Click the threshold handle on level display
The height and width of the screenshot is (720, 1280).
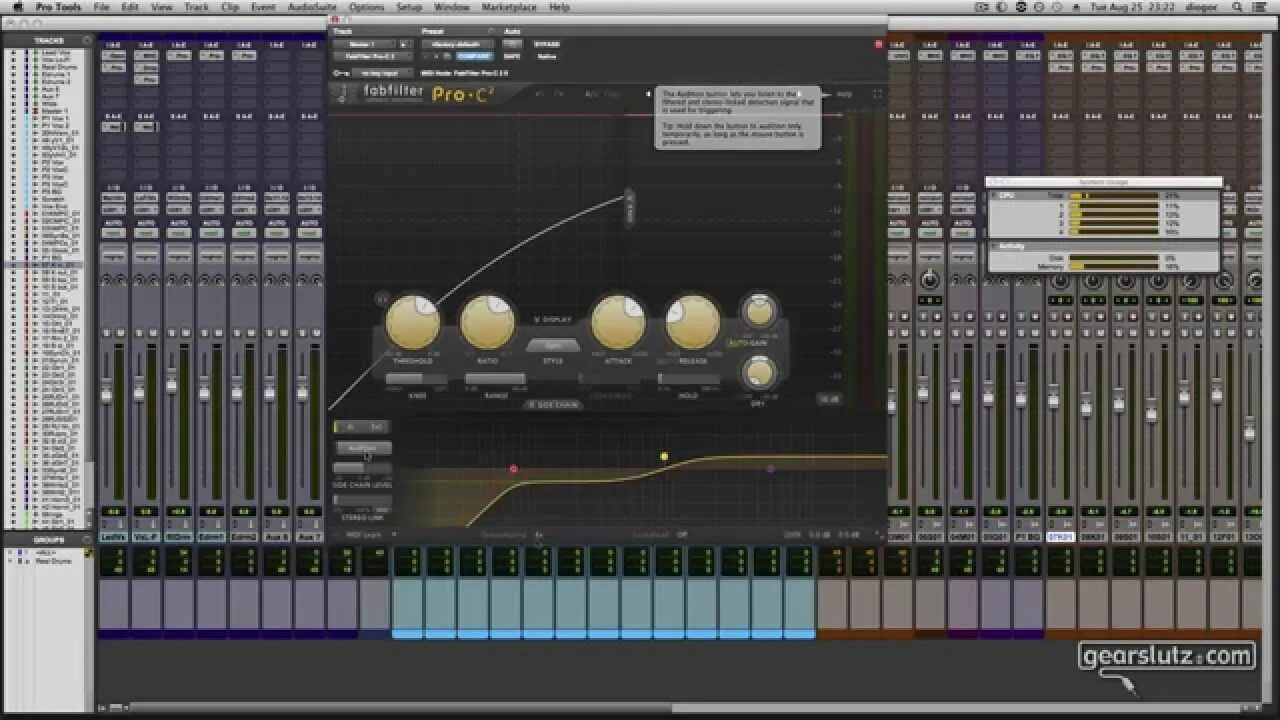(x=629, y=209)
